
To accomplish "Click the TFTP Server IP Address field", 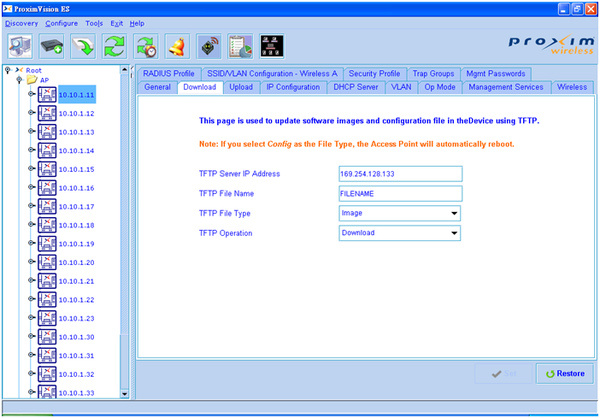I will pyautogui.click(x=401, y=174).
